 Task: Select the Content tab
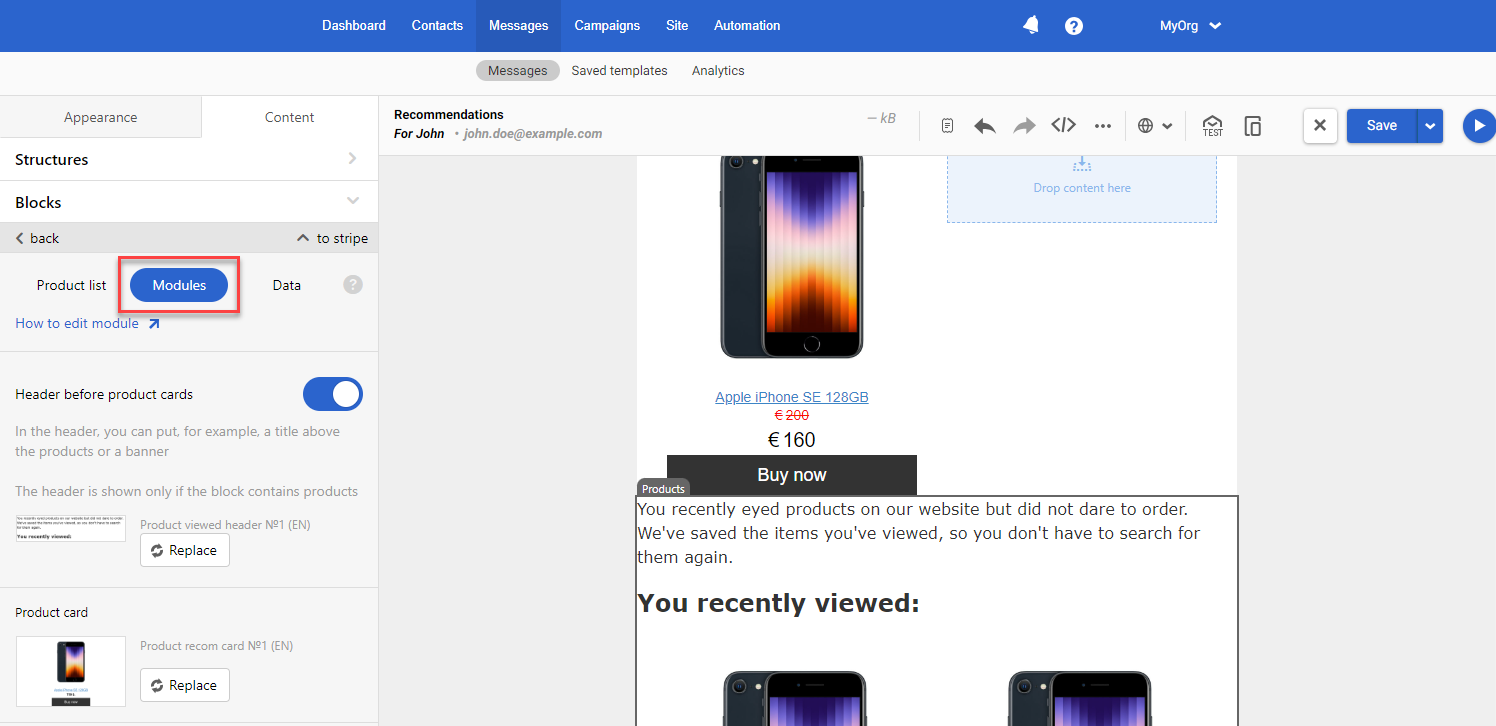290,117
